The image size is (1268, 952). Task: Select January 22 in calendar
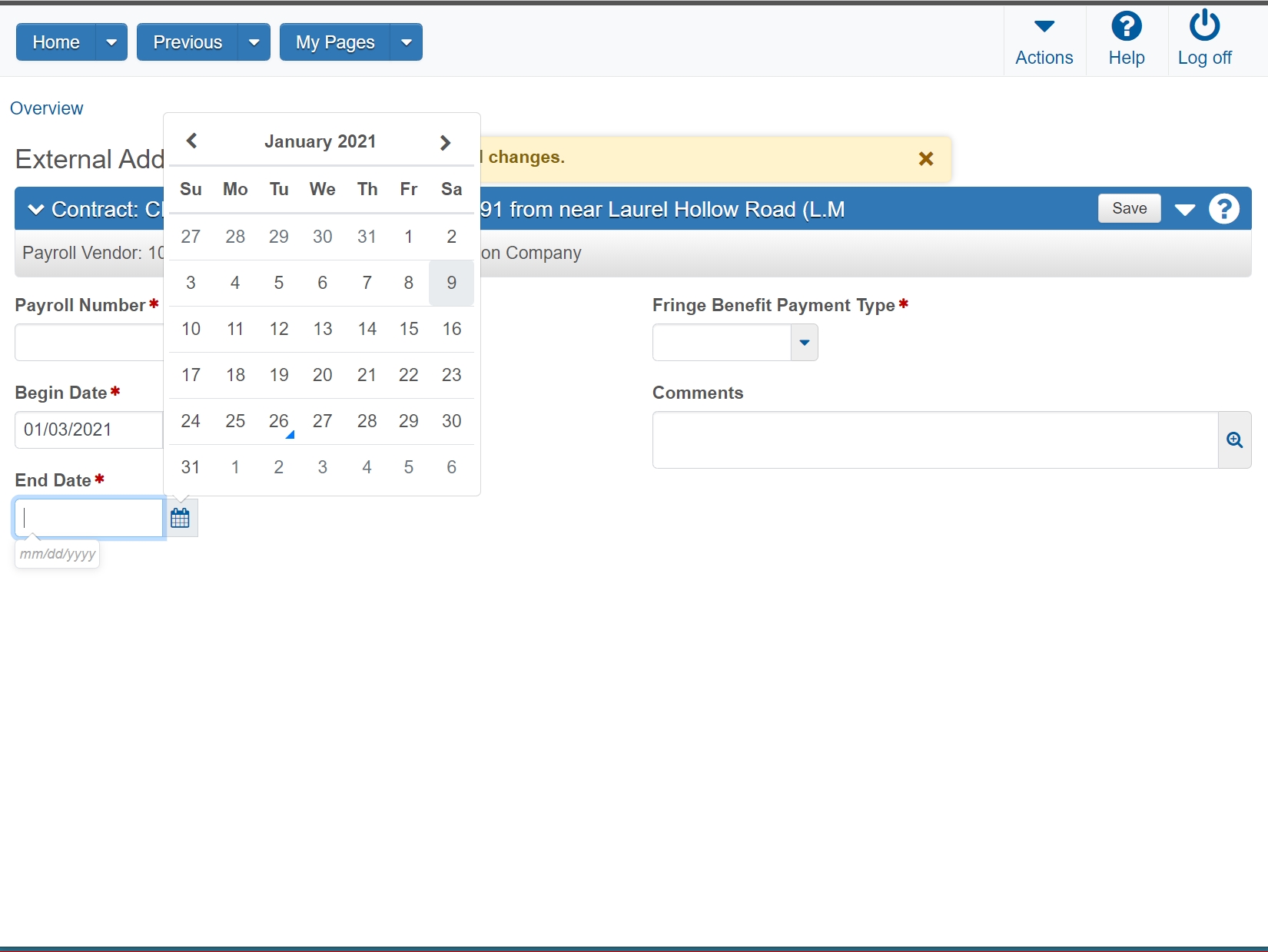click(x=409, y=375)
